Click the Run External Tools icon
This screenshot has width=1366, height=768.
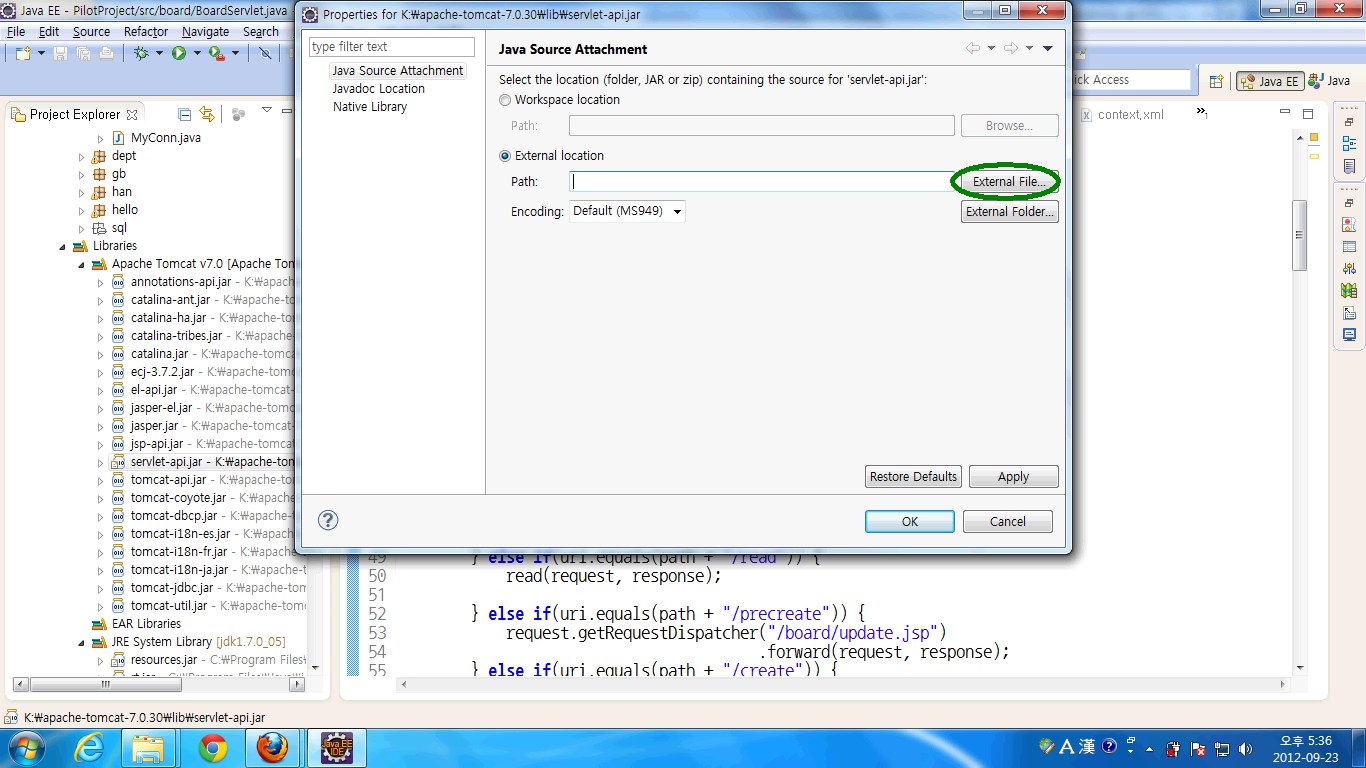point(217,53)
